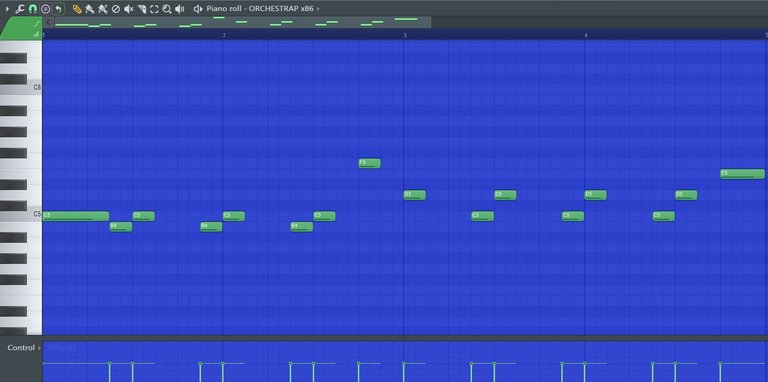This screenshot has width=768, height=382.
Task: Click the C5 piano key
Action: coord(21,215)
